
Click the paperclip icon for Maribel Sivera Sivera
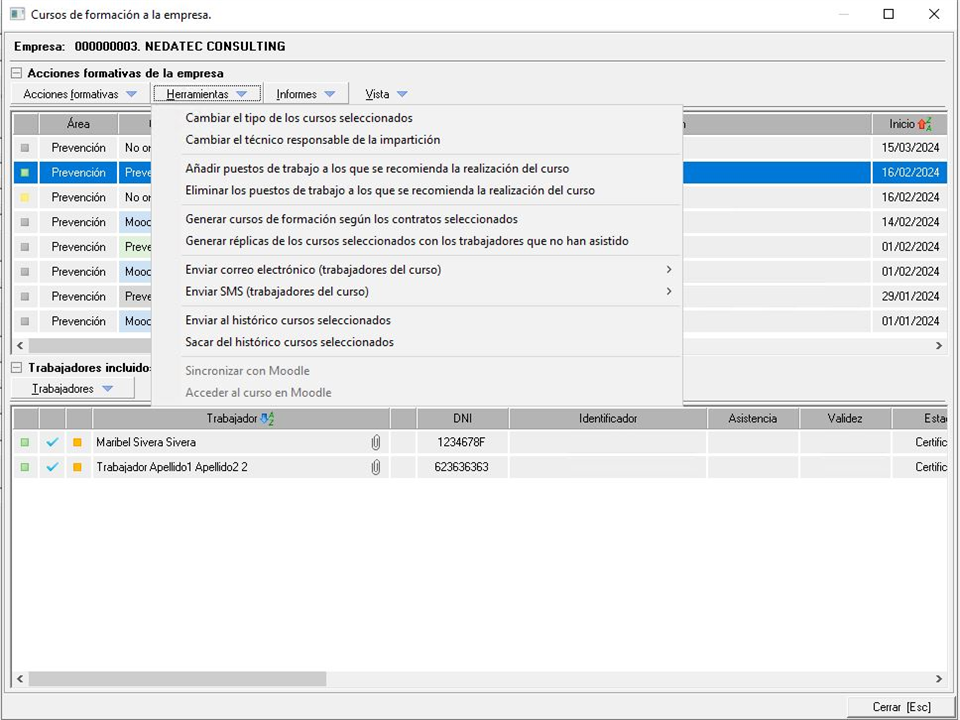(x=376, y=442)
